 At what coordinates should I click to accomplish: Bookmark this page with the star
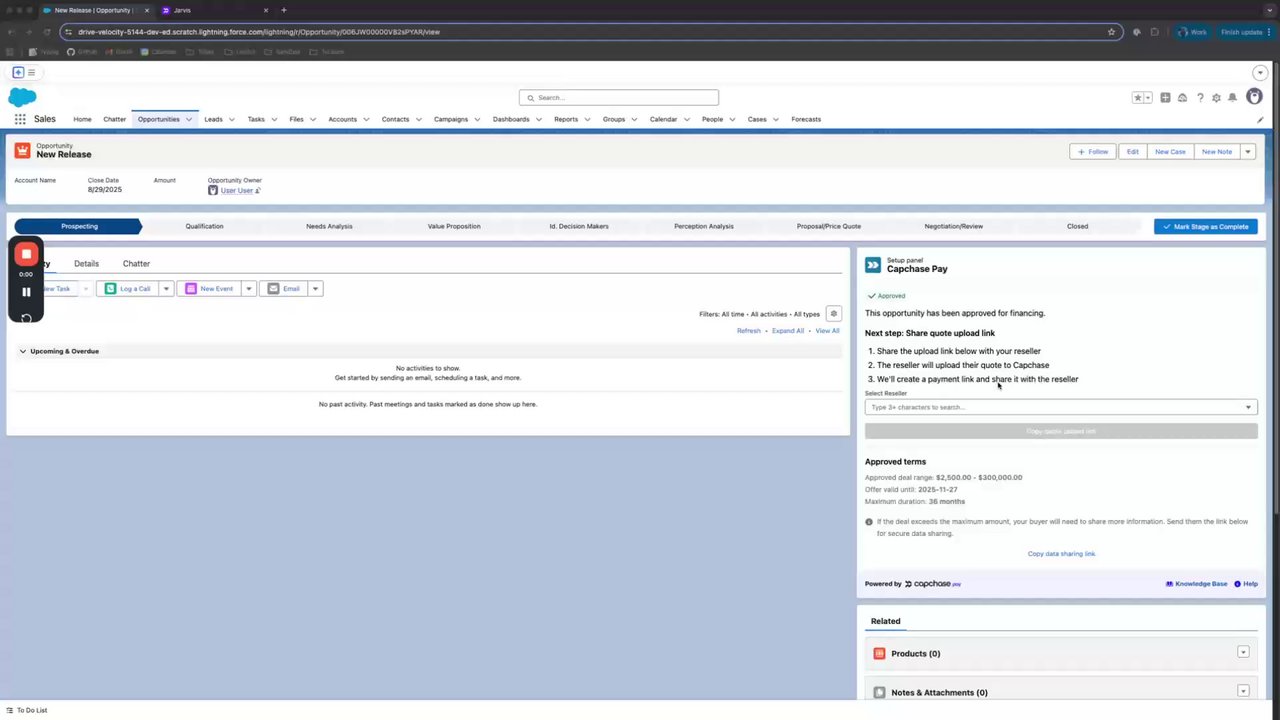[x=1111, y=32]
